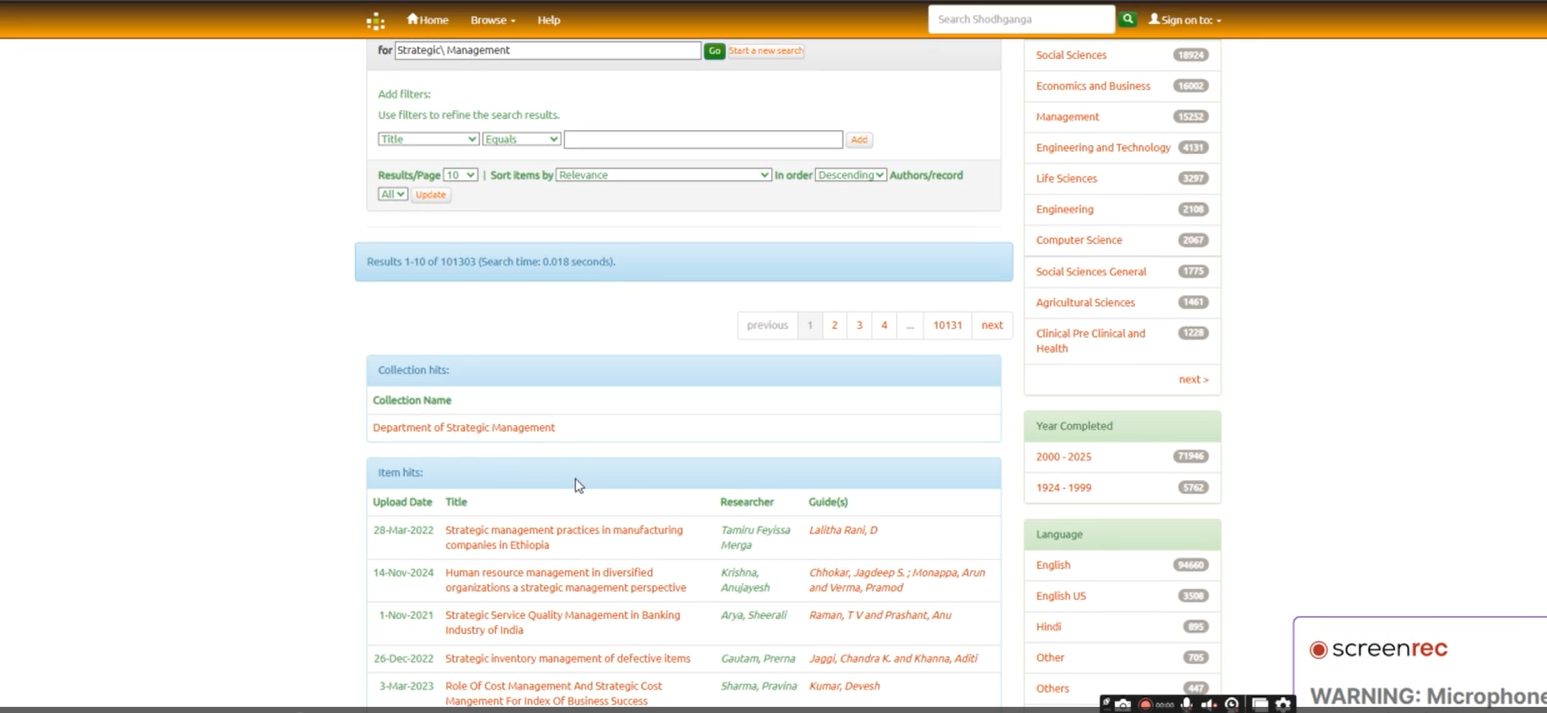Start recording with the red record button
Screen dimensions: 1547x713
1145,705
